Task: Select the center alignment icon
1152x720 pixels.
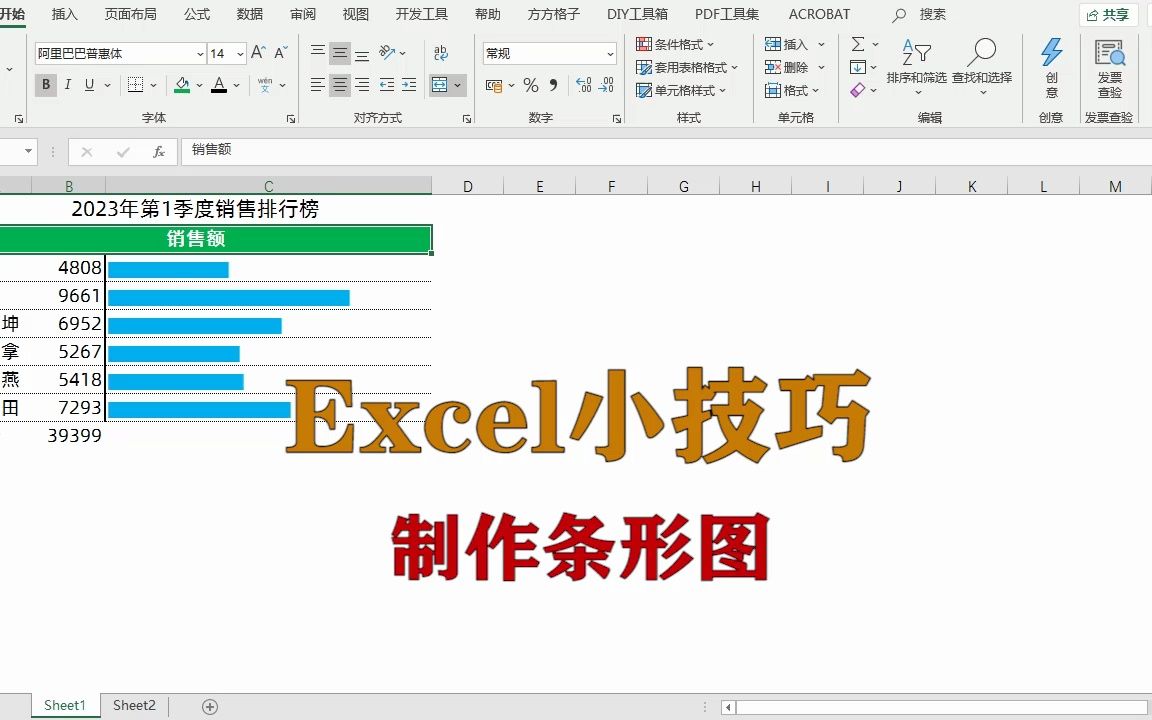Action: (x=338, y=85)
